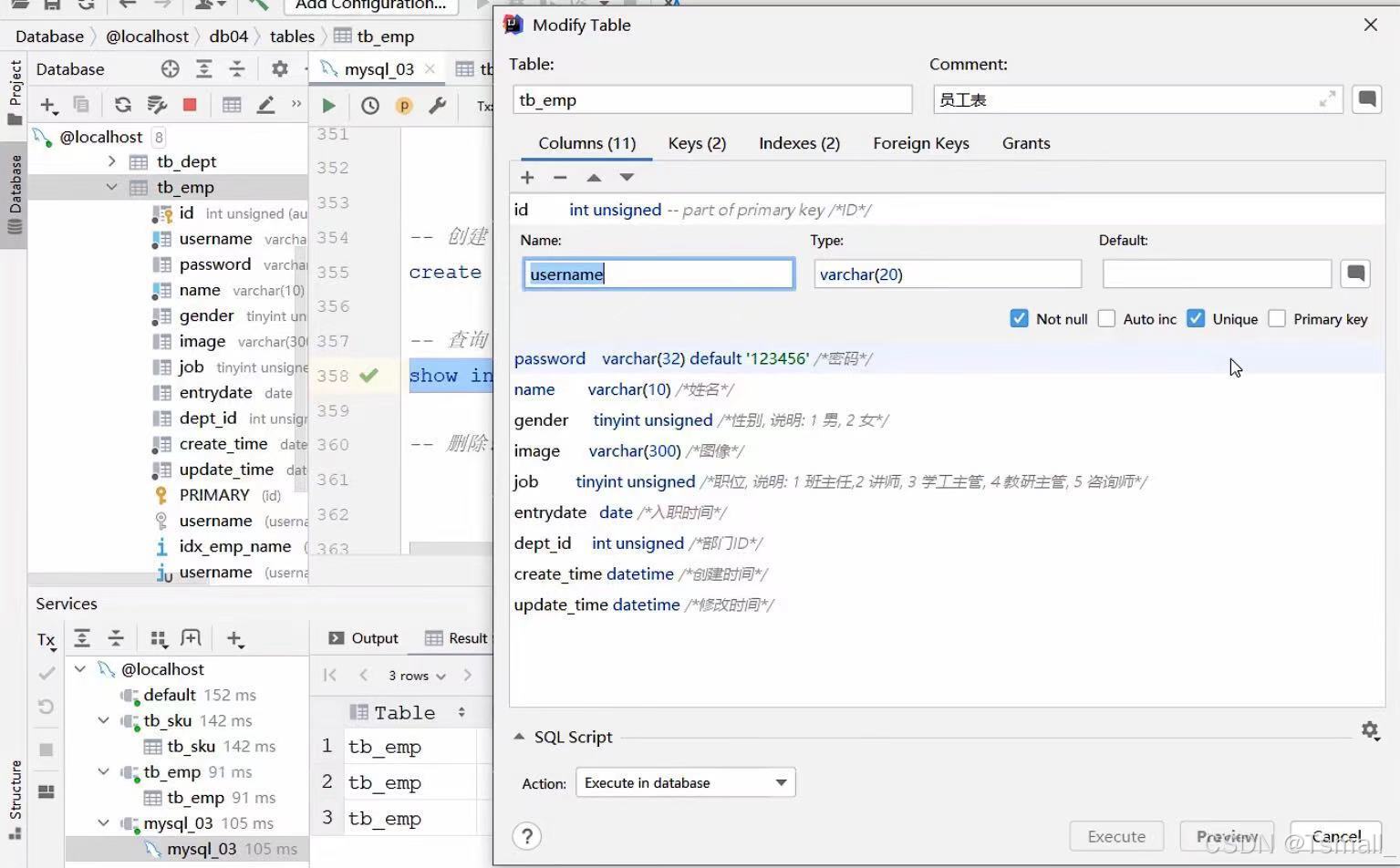This screenshot has height=868, width=1400.
Task: Select the PRIMARY key in Database tree
Action: coord(214,495)
